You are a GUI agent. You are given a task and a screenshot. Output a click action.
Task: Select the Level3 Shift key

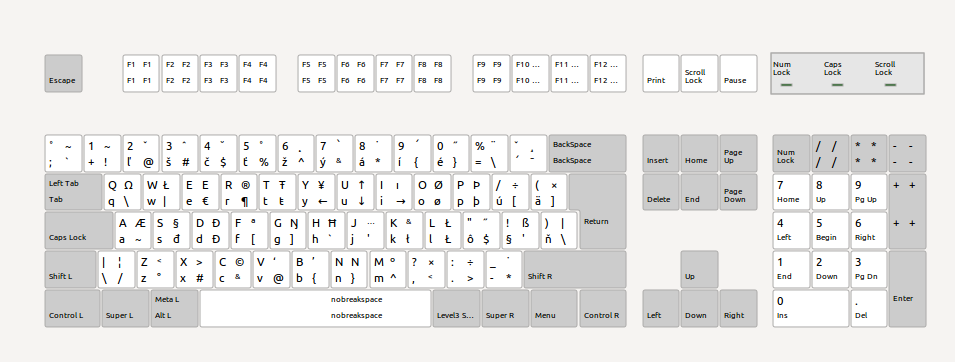(x=456, y=308)
